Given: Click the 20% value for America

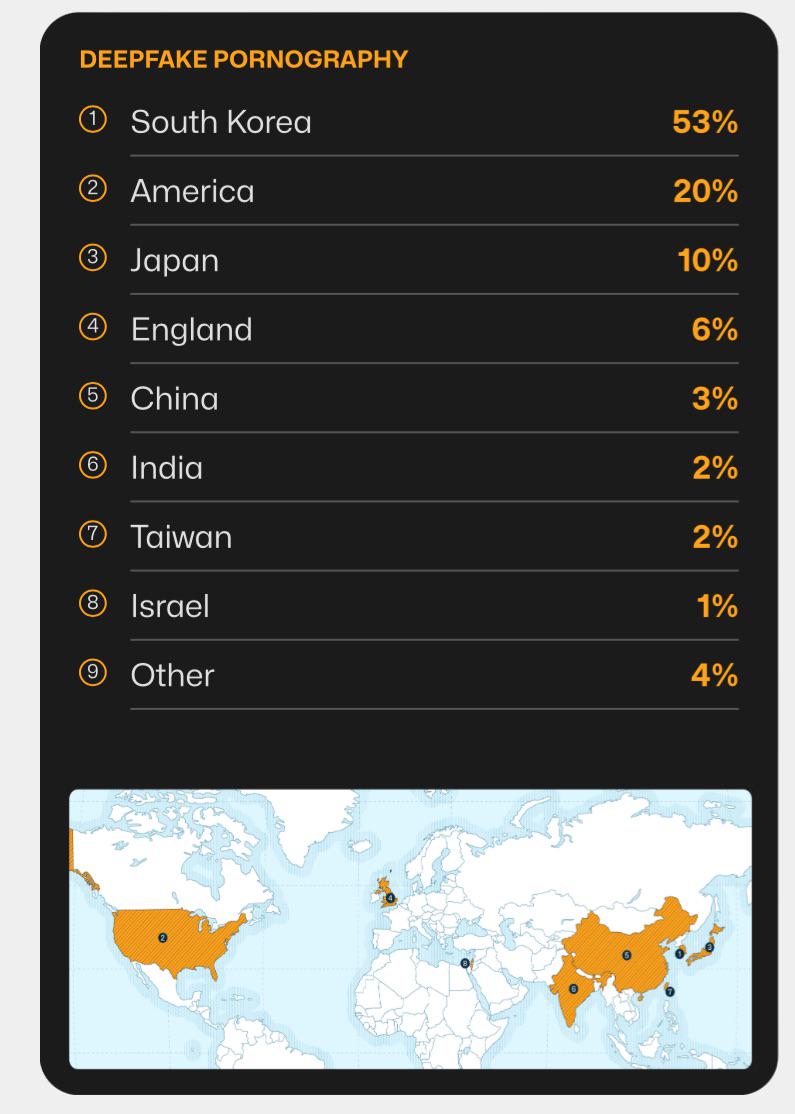Looking at the screenshot, I should pos(705,191).
